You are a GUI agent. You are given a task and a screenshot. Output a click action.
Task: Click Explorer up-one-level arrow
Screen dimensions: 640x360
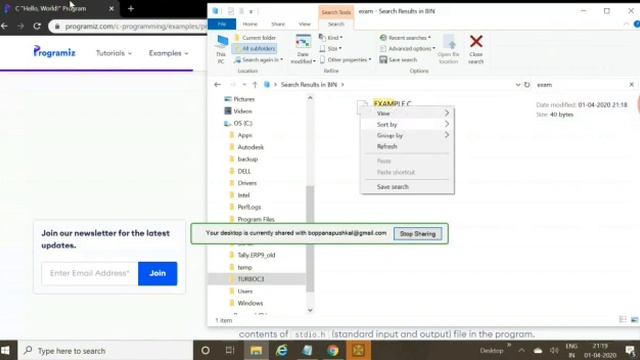255,84
